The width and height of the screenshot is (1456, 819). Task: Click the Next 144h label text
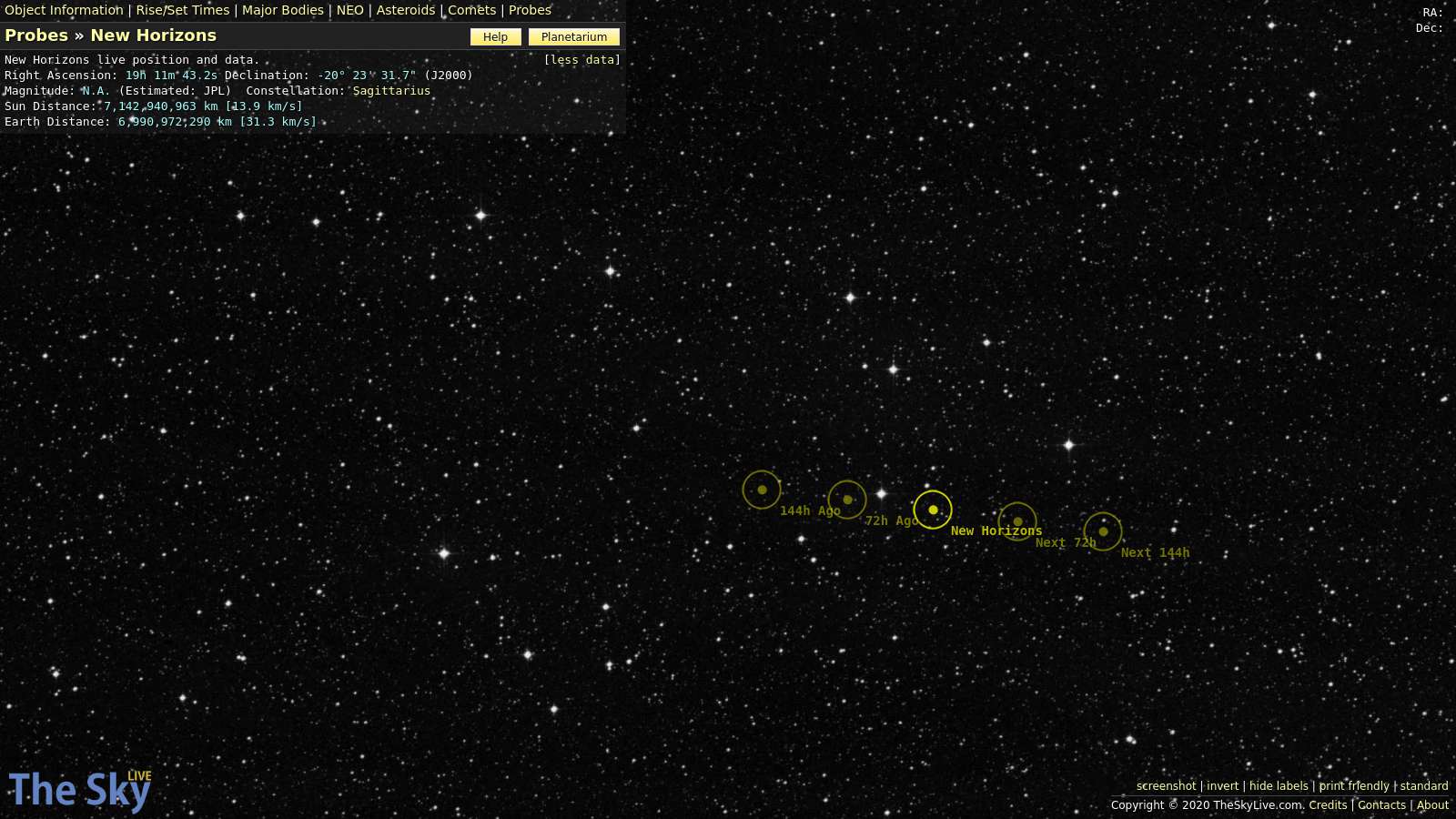click(1155, 552)
